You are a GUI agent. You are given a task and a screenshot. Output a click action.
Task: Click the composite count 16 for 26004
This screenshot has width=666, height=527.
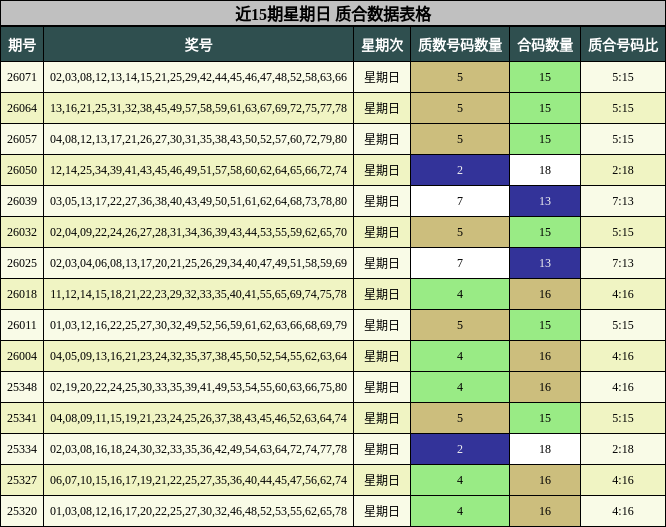click(545, 356)
